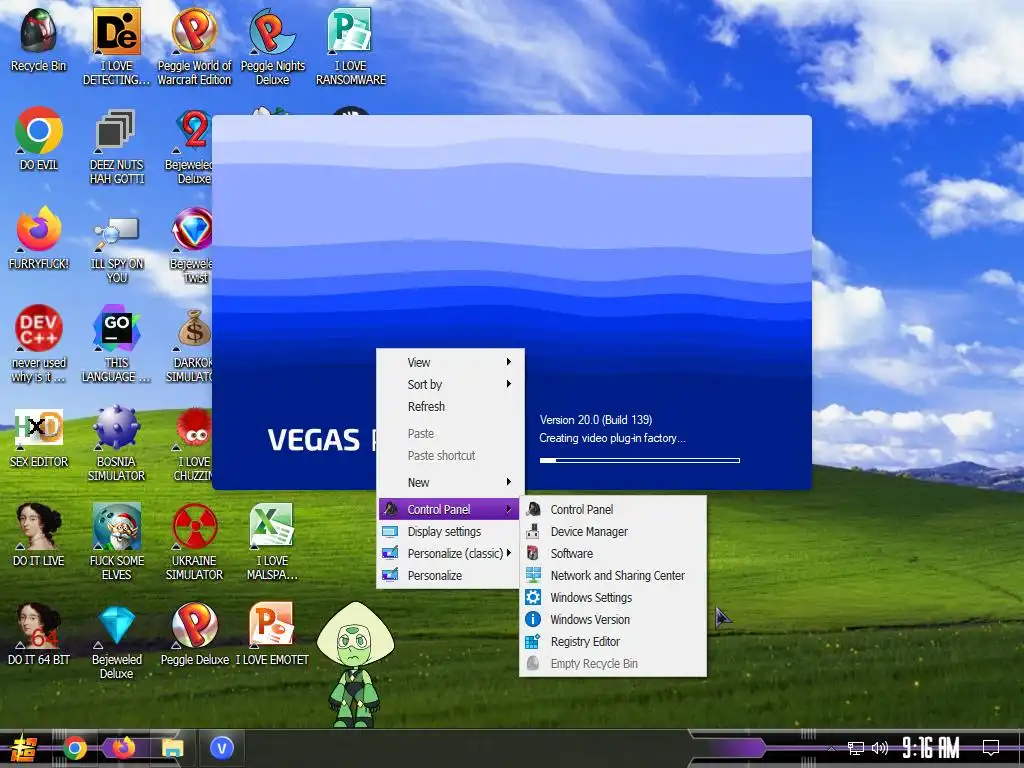Open Windows Settings from the submenu
The width and height of the screenshot is (1024, 768).
(613, 598)
